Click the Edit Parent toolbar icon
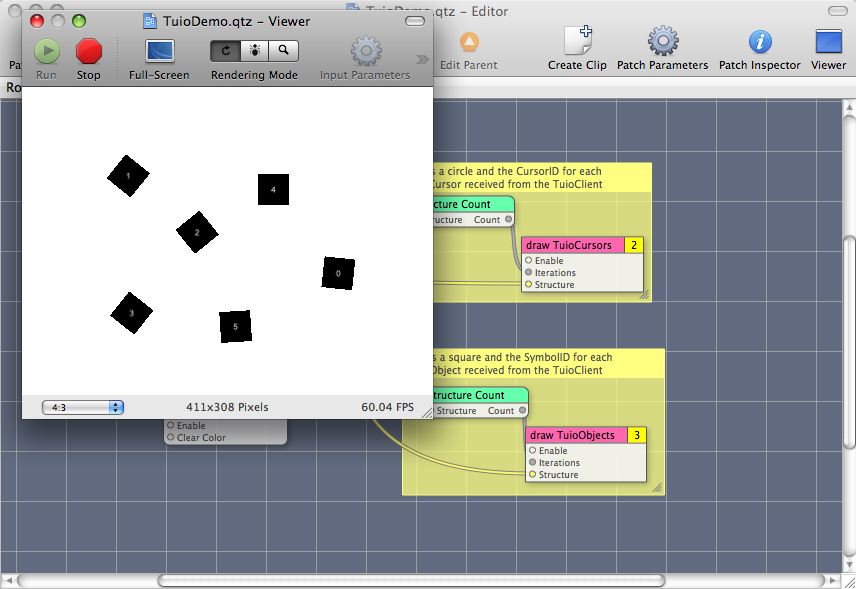The height and width of the screenshot is (589, 856). pyautogui.click(x=469, y=42)
